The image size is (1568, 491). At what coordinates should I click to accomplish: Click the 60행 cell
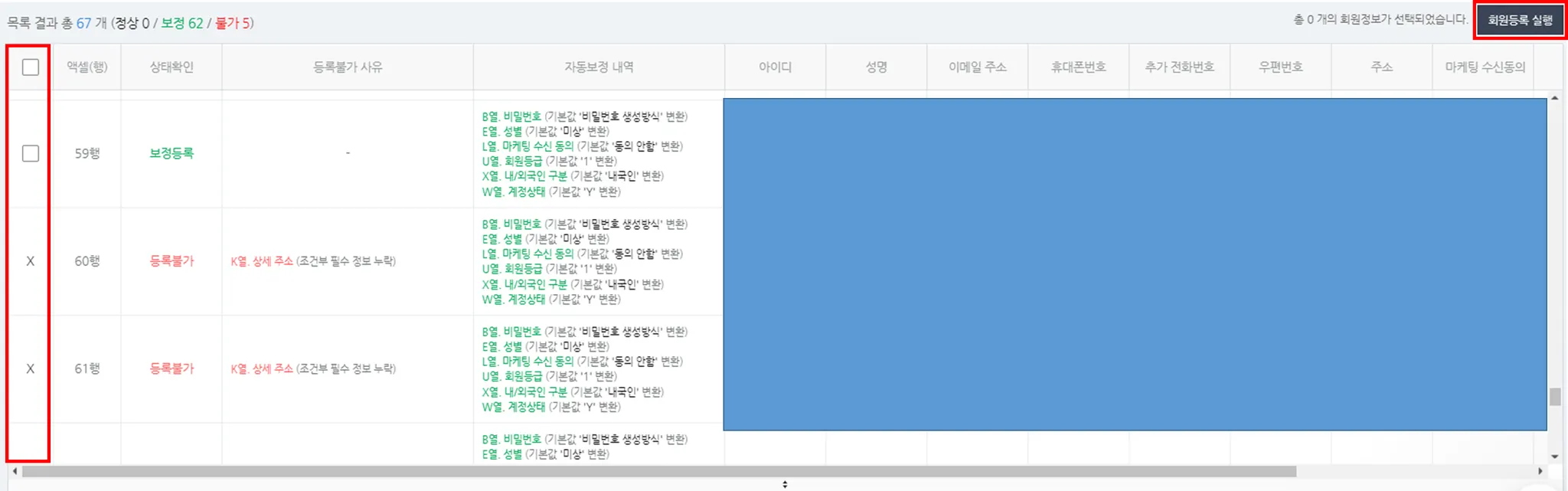(87, 261)
